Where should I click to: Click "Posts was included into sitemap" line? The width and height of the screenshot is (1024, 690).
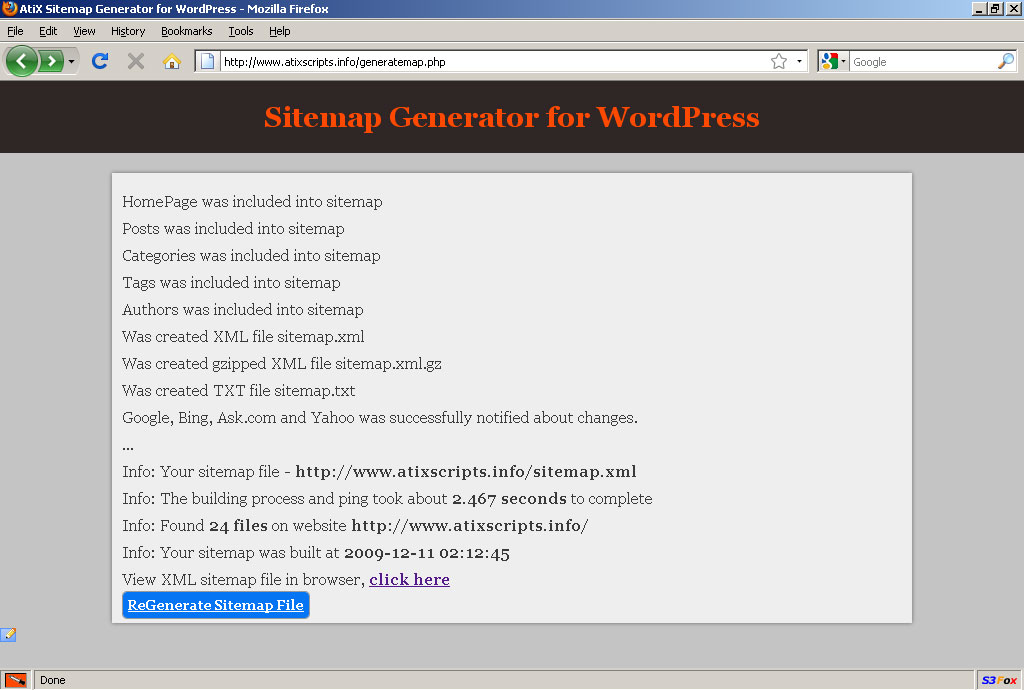click(233, 228)
